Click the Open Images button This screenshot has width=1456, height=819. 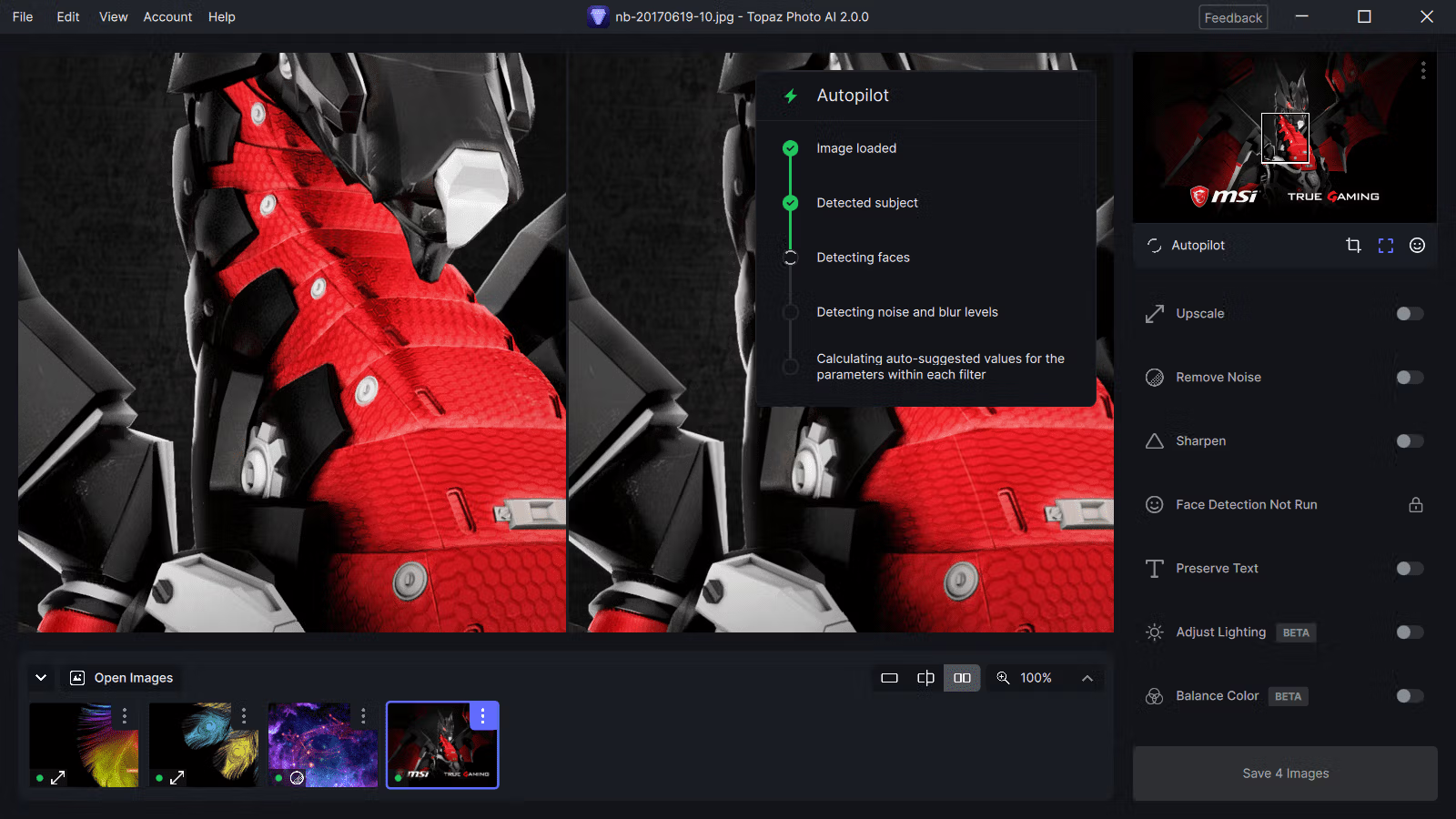tap(121, 678)
